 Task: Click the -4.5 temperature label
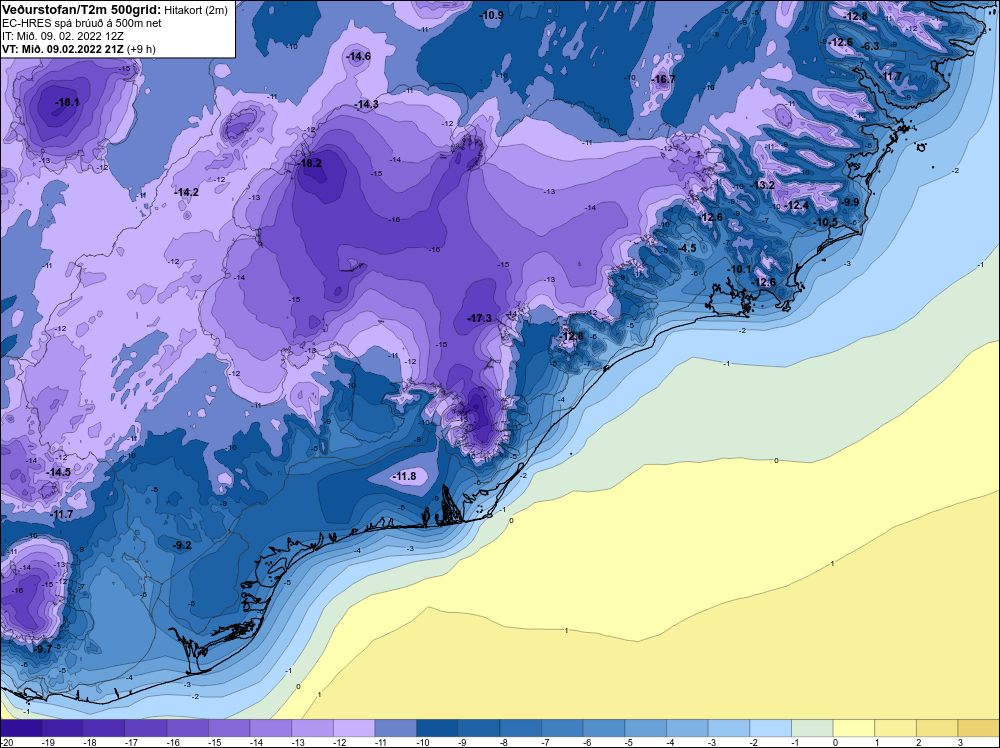tap(688, 248)
